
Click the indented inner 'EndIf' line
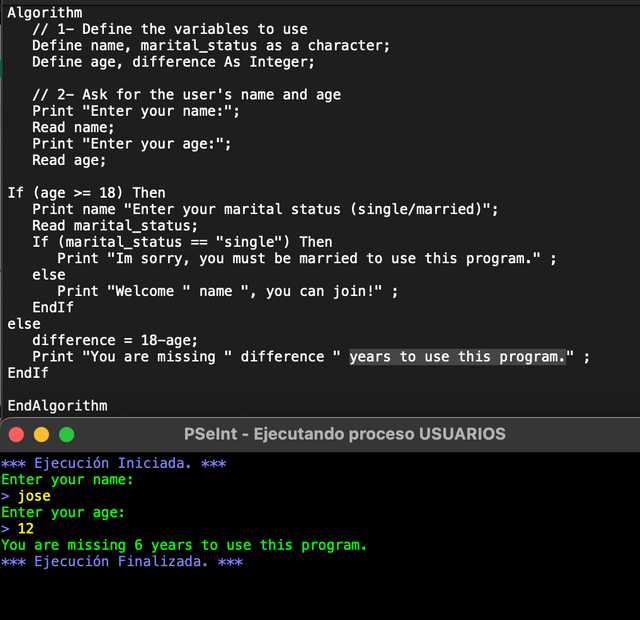(x=53, y=307)
